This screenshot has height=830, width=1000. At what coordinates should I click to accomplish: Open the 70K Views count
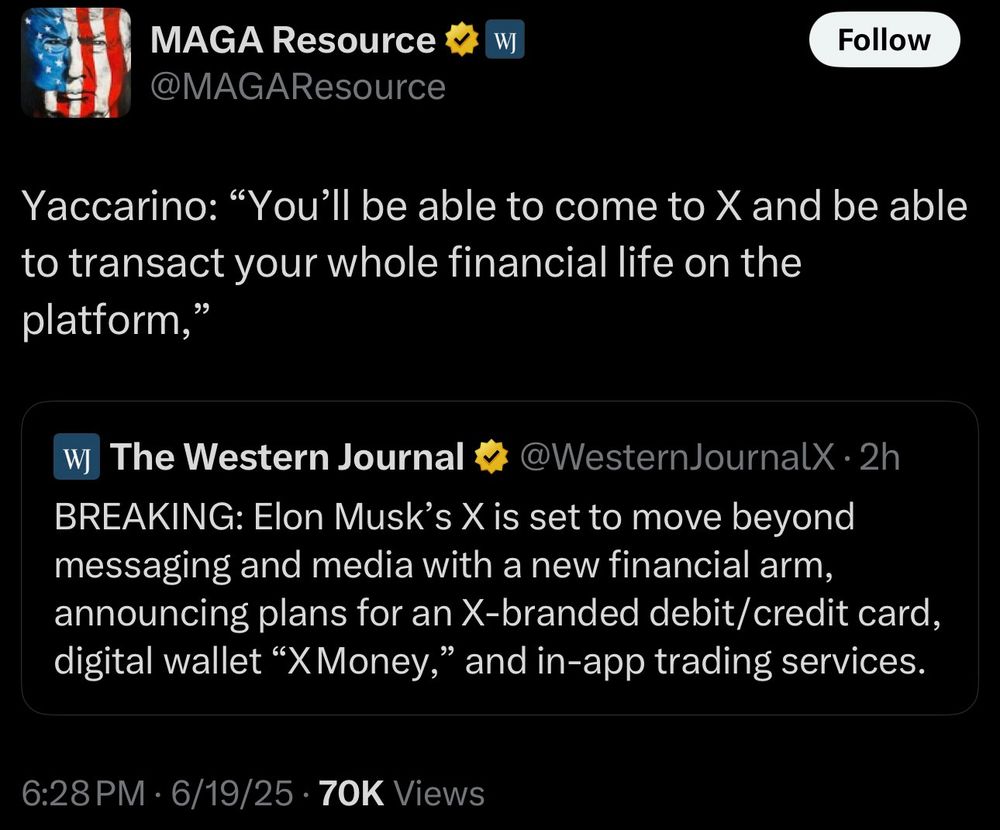(x=400, y=793)
